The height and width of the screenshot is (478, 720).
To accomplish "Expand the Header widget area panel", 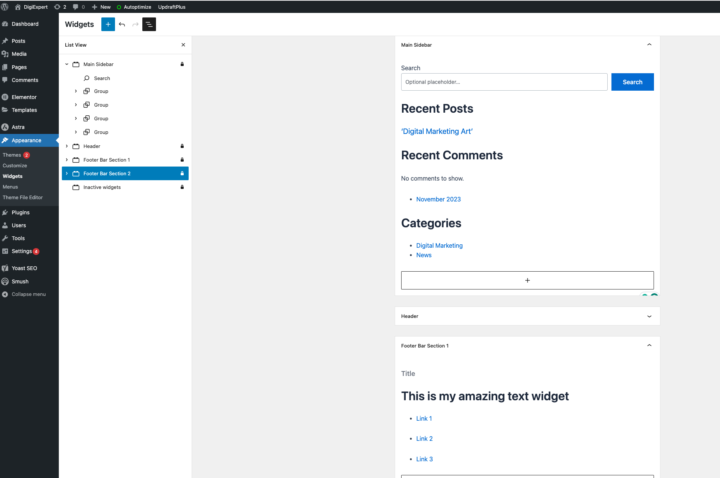I will coord(649,316).
